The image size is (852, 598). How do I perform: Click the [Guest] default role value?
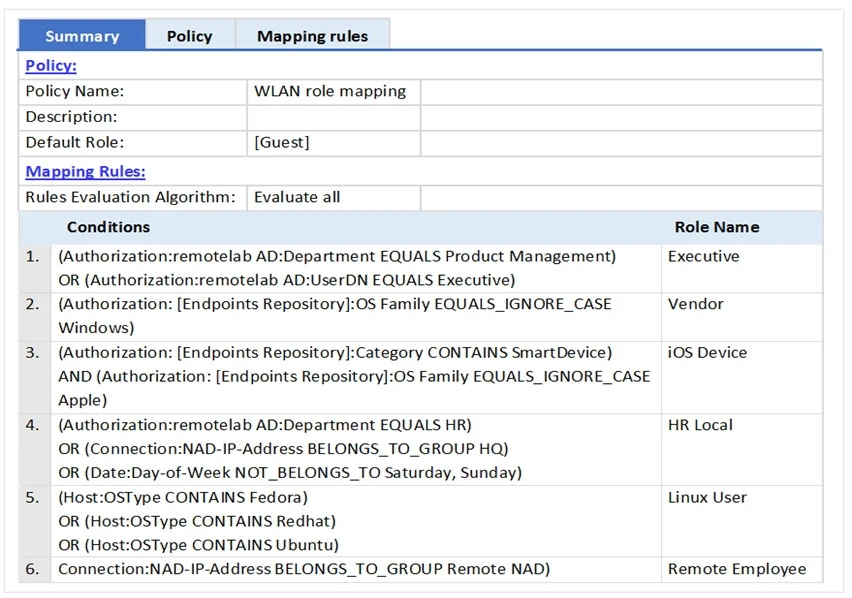pyautogui.click(x=282, y=142)
